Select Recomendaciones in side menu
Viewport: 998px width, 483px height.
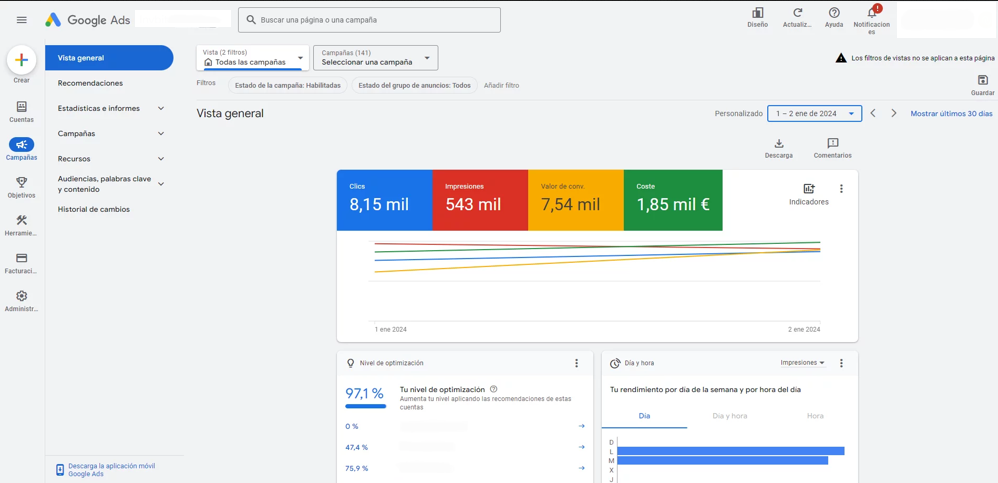click(x=90, y=83)
